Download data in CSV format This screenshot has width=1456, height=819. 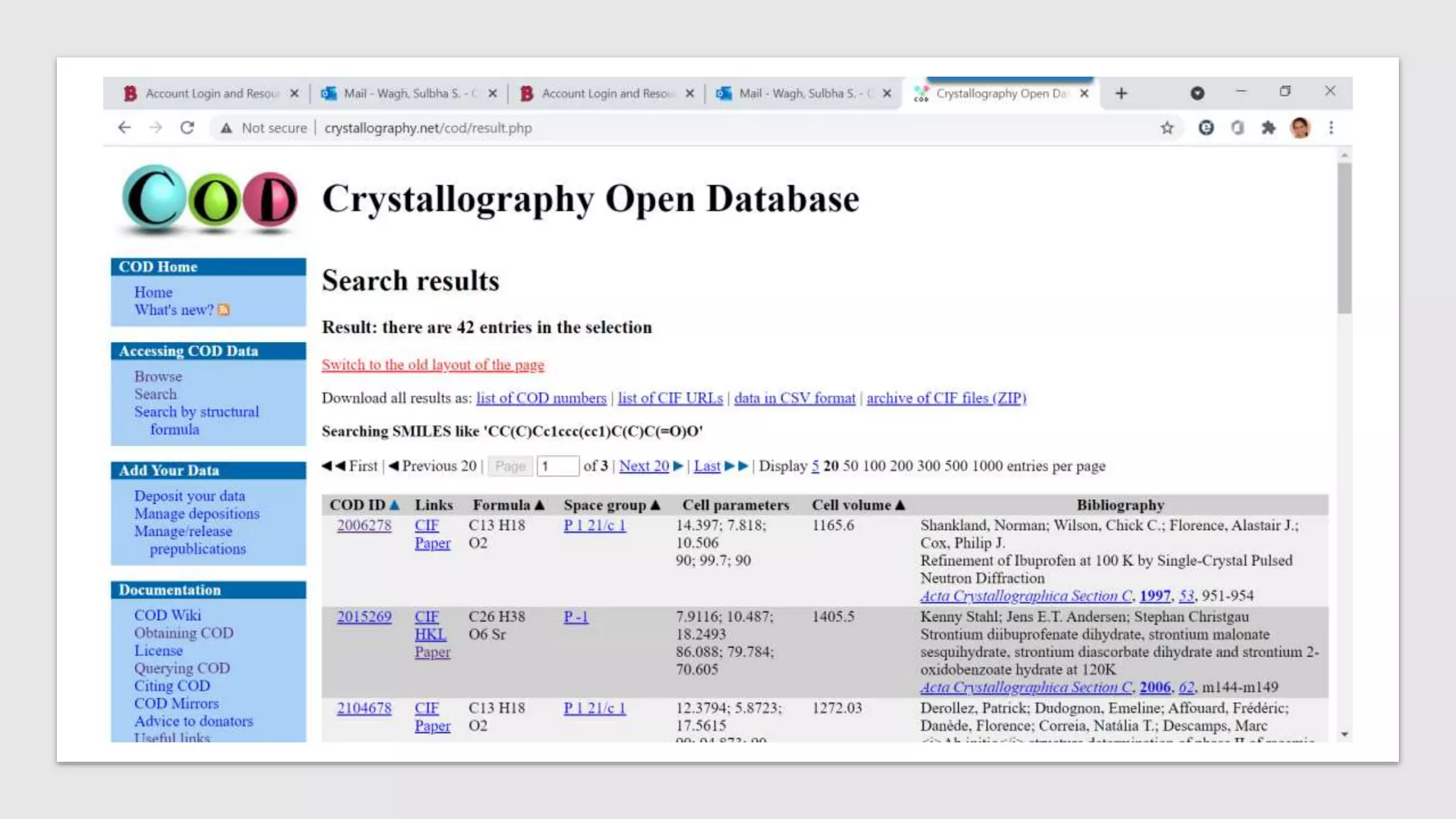pyautogui.click(x=794, y=398)
